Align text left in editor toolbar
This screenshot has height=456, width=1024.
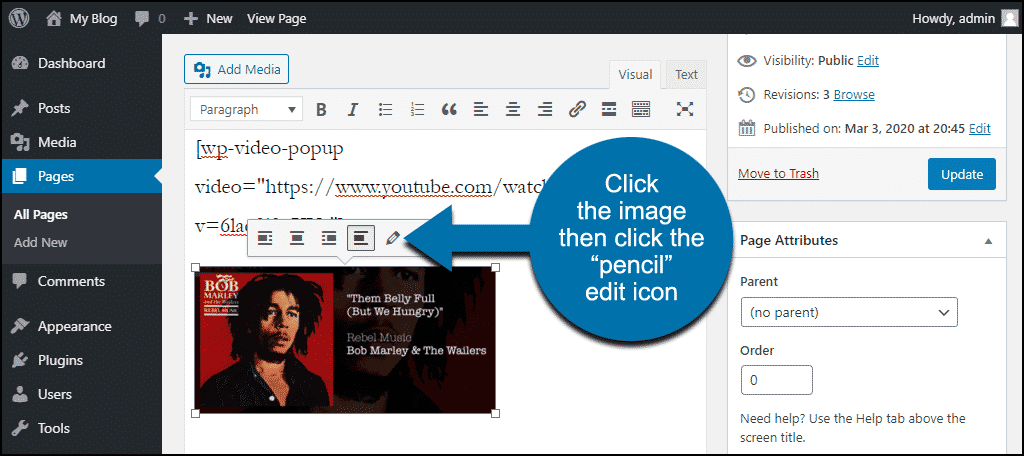click(481, 109)
